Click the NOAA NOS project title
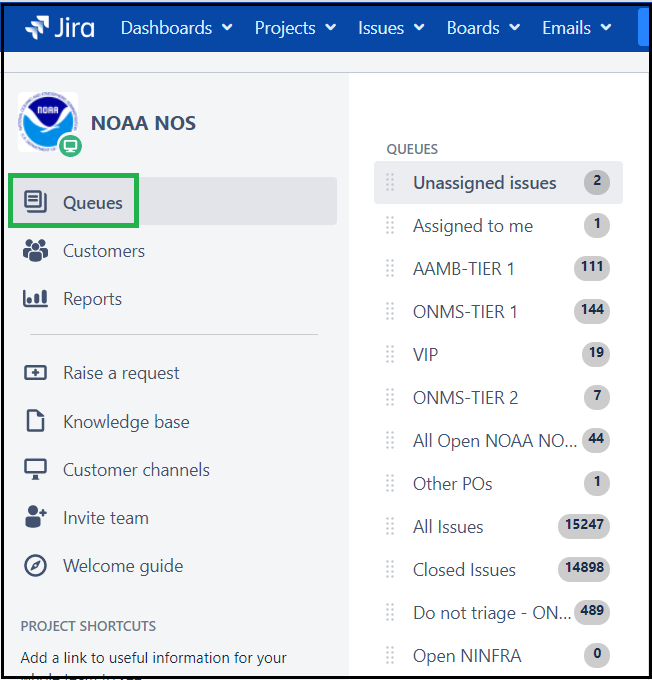 [143, 123]
